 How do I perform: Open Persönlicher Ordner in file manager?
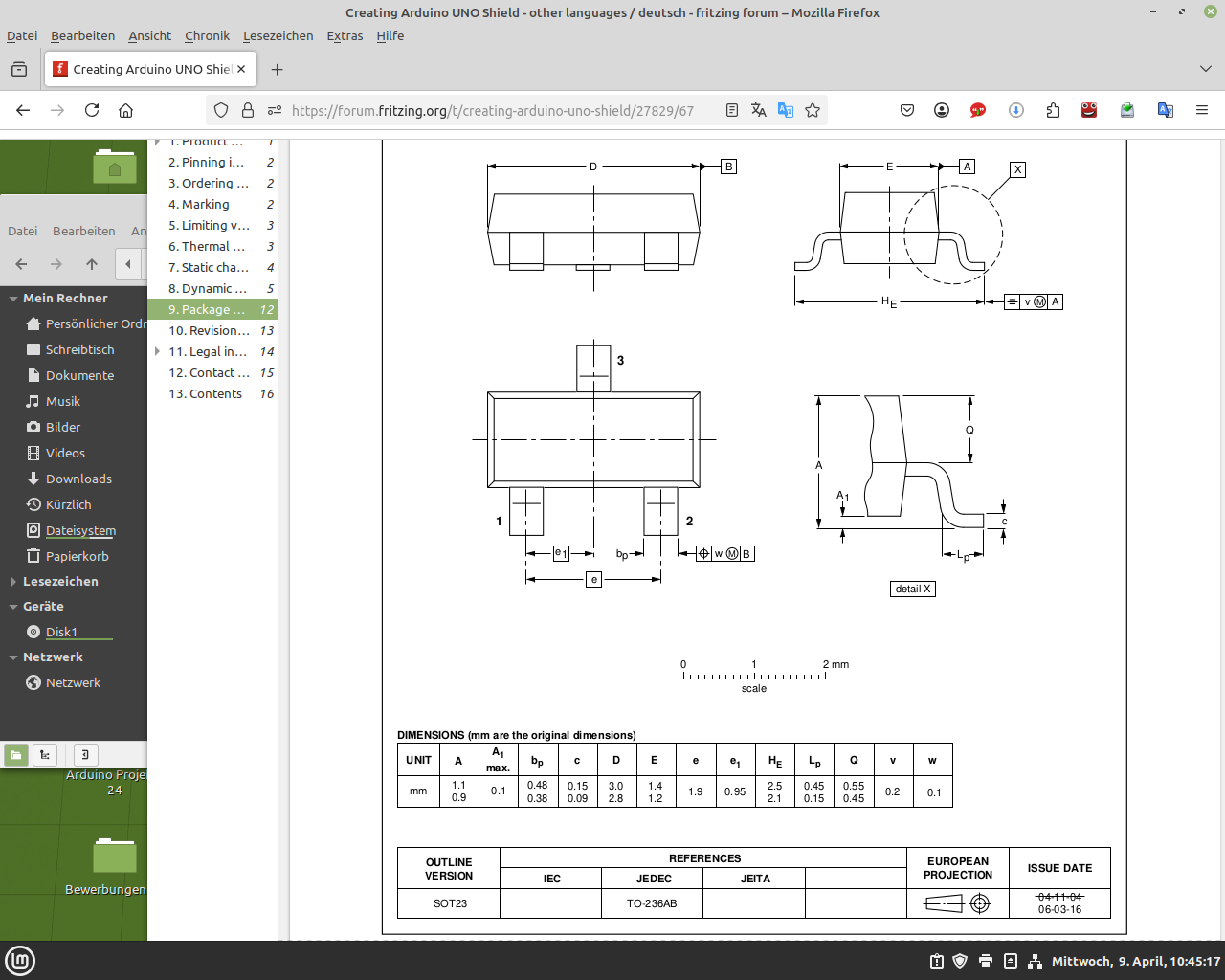85,324
